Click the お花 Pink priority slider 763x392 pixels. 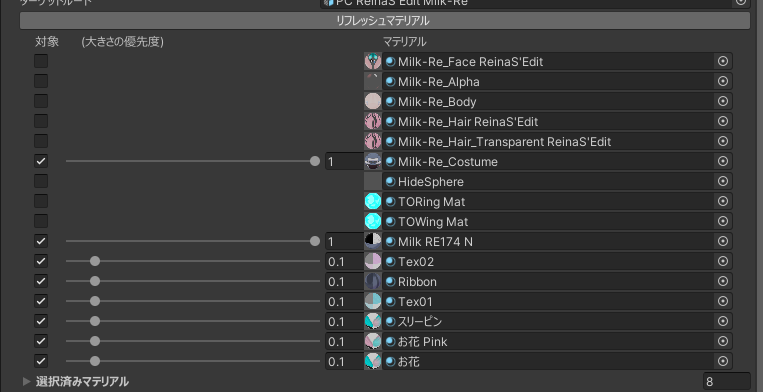(193, 341)
